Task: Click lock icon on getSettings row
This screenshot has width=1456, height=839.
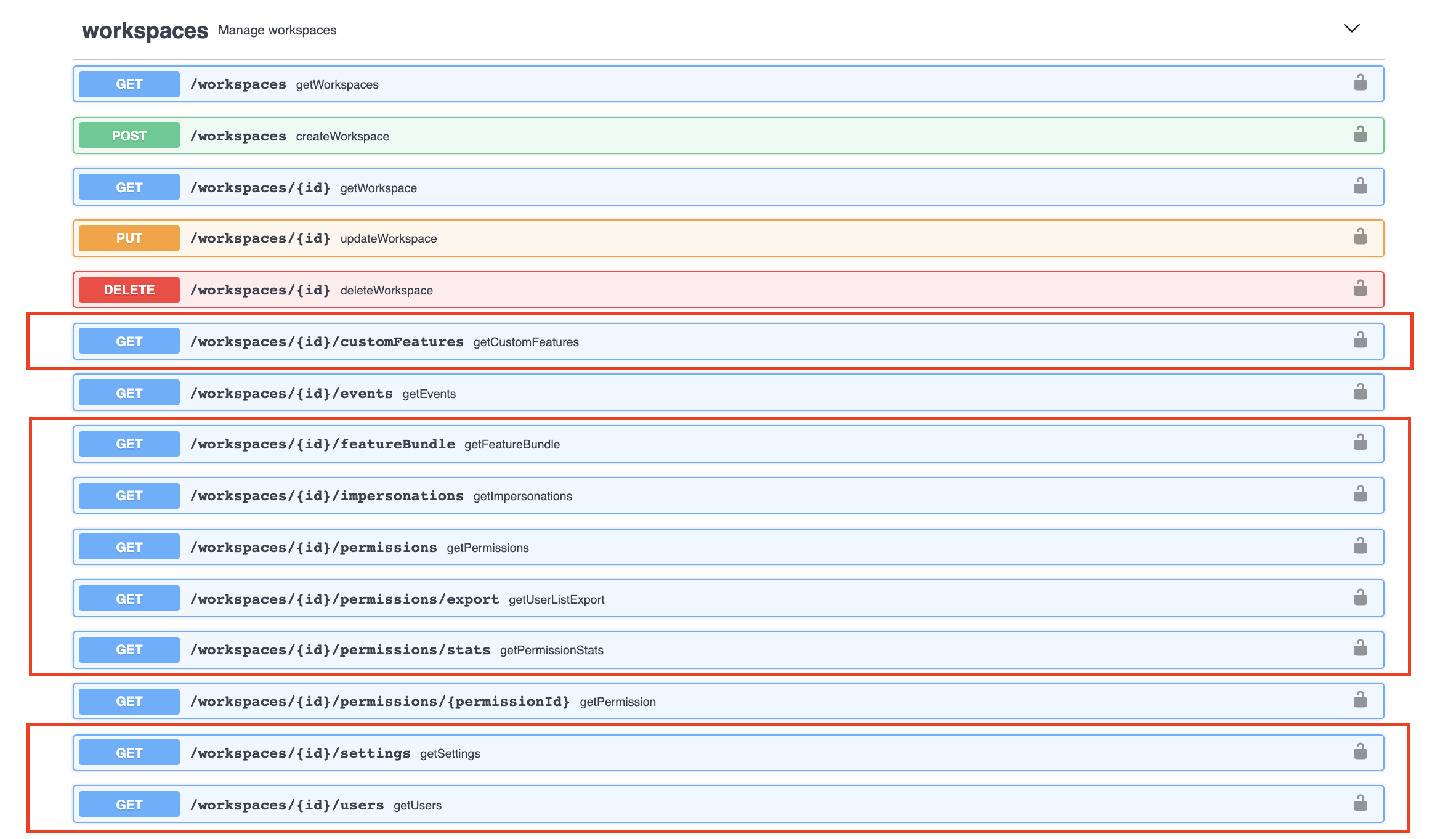Action: pyautogui.click(x=1360, y=752)
